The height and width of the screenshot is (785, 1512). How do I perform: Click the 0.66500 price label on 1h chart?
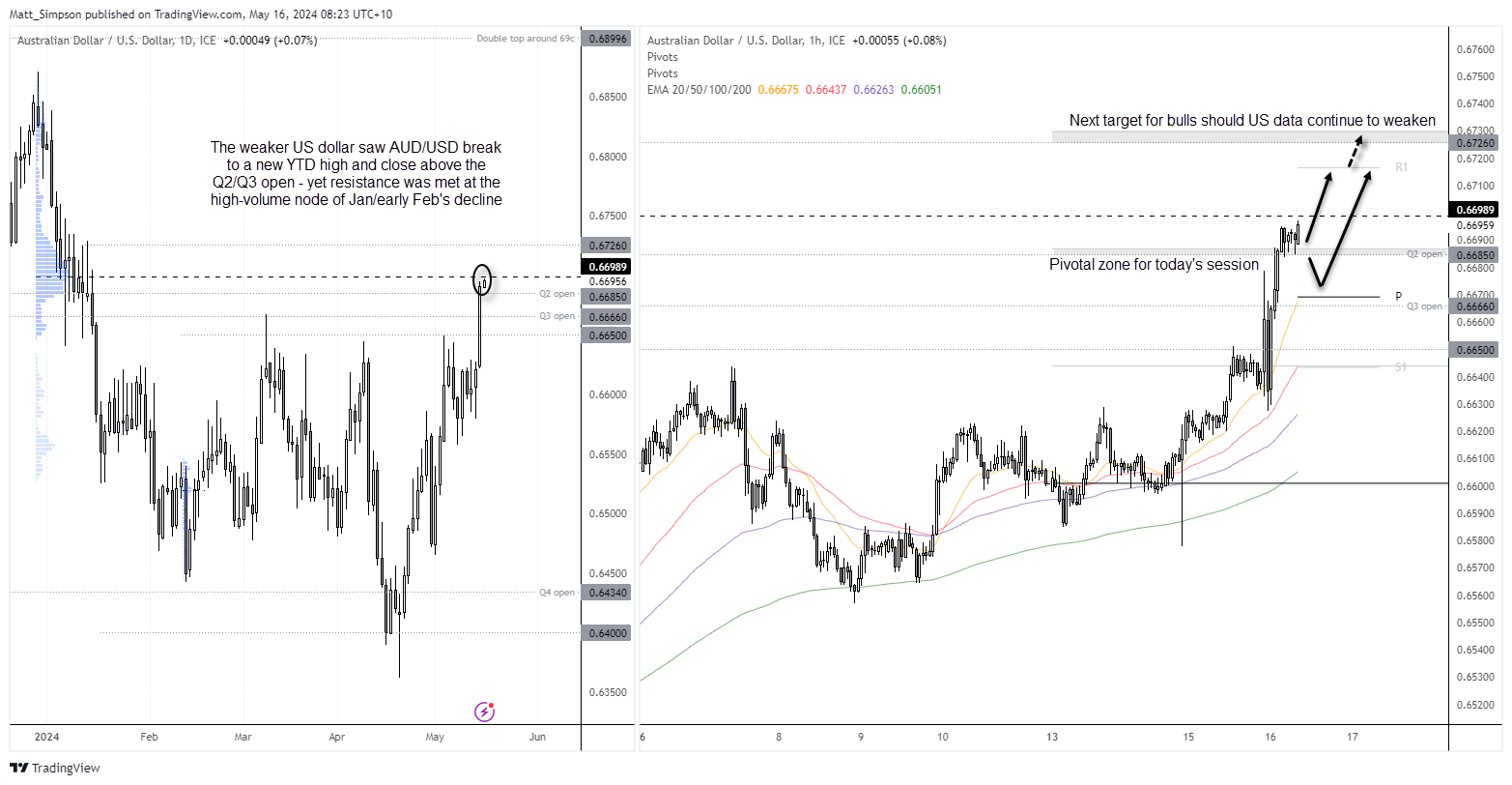1475,349
